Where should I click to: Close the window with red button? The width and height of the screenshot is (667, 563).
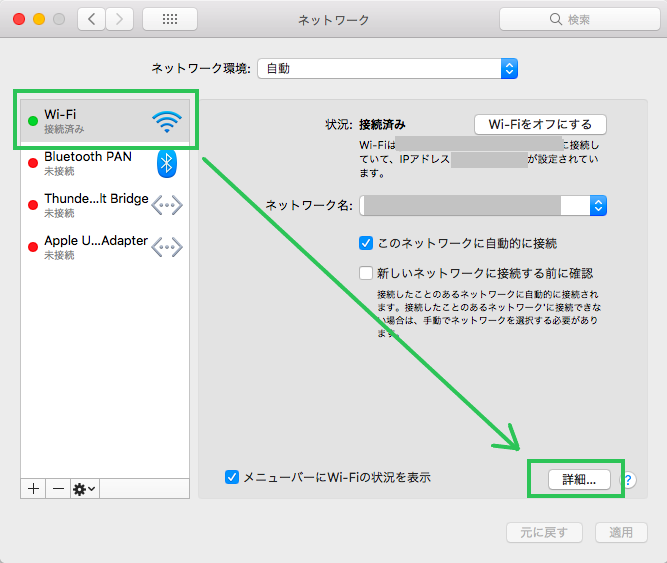click(19, 19)
